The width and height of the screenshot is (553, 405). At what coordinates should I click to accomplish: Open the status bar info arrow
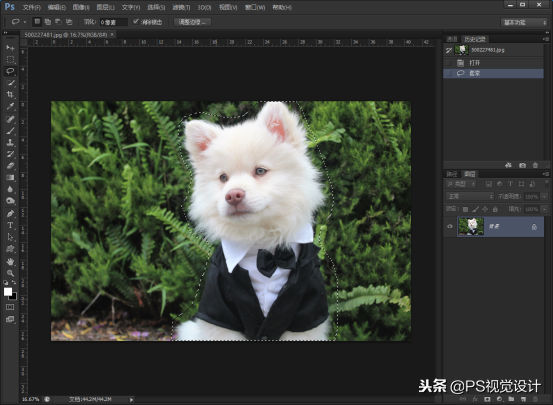click(131, 399)
